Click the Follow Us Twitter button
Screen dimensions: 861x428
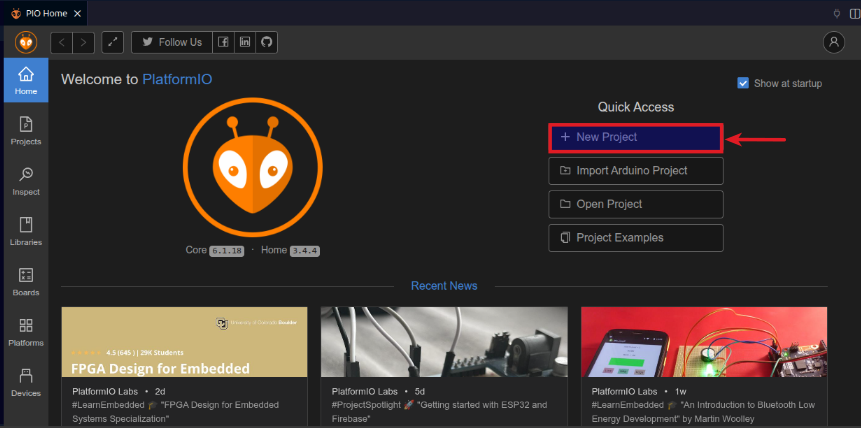(x=171, y=42)
